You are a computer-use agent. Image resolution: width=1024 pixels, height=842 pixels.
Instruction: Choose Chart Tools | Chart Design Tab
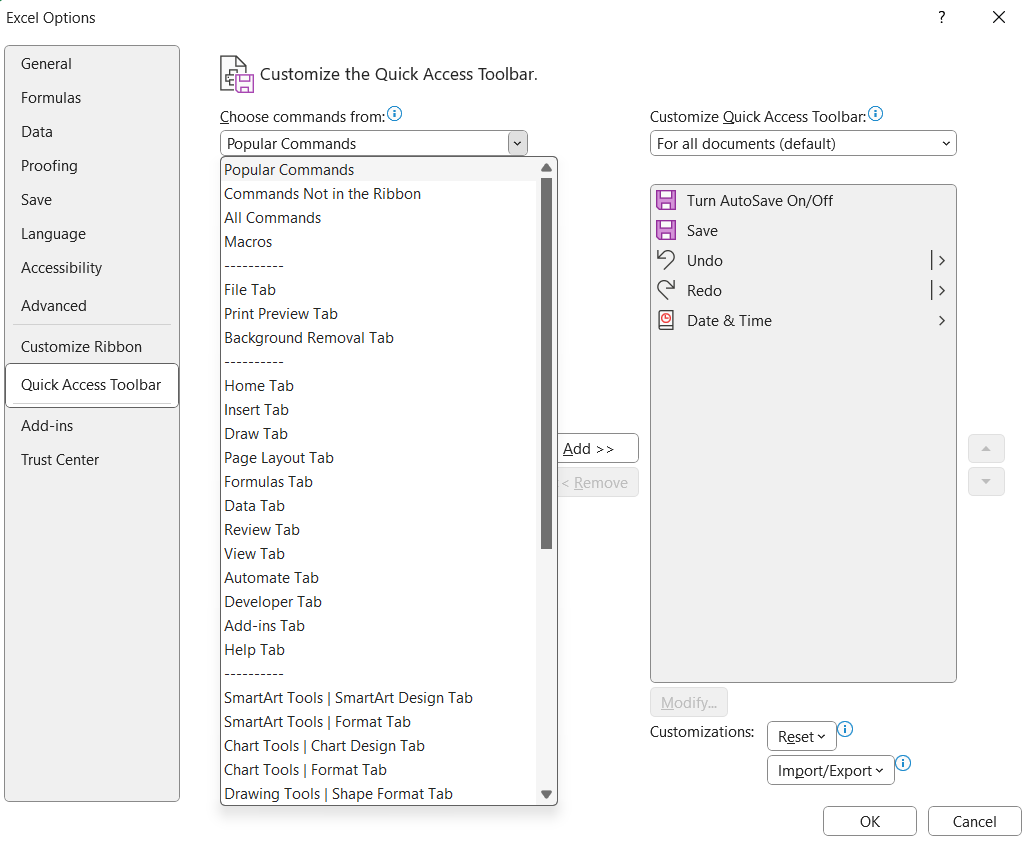point(380,745)
